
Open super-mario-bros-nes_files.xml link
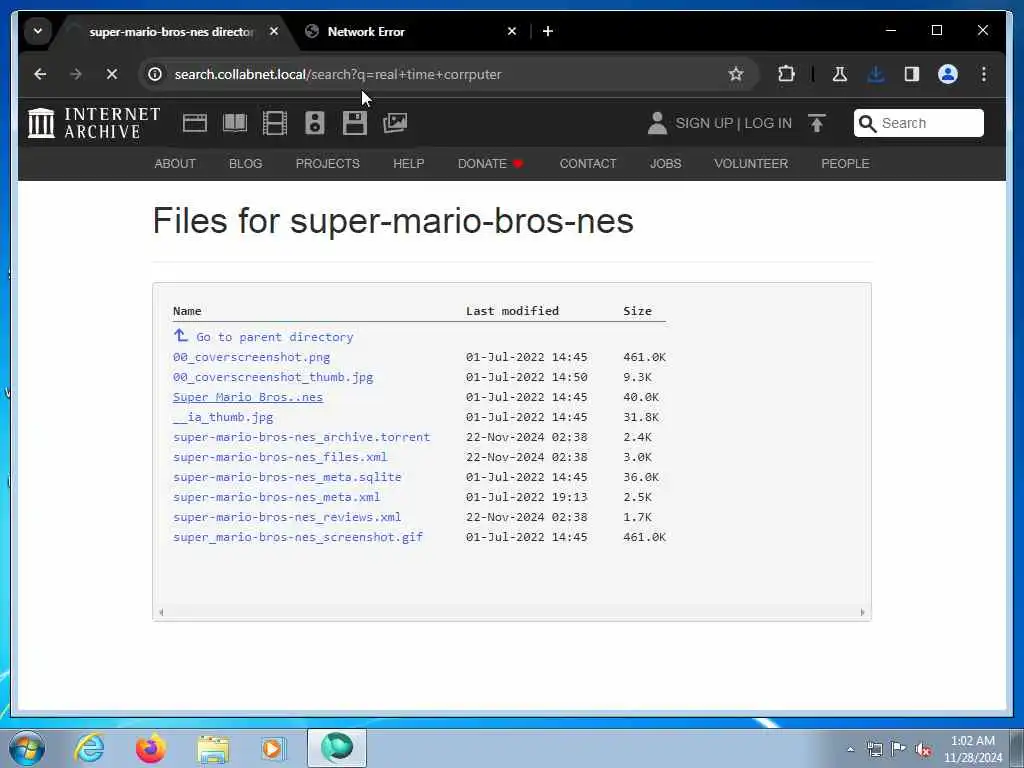click(x=280, y=457)
